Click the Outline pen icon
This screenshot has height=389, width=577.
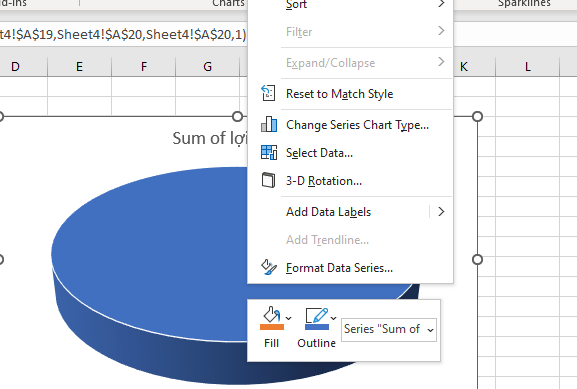click(x=316, y=316)
